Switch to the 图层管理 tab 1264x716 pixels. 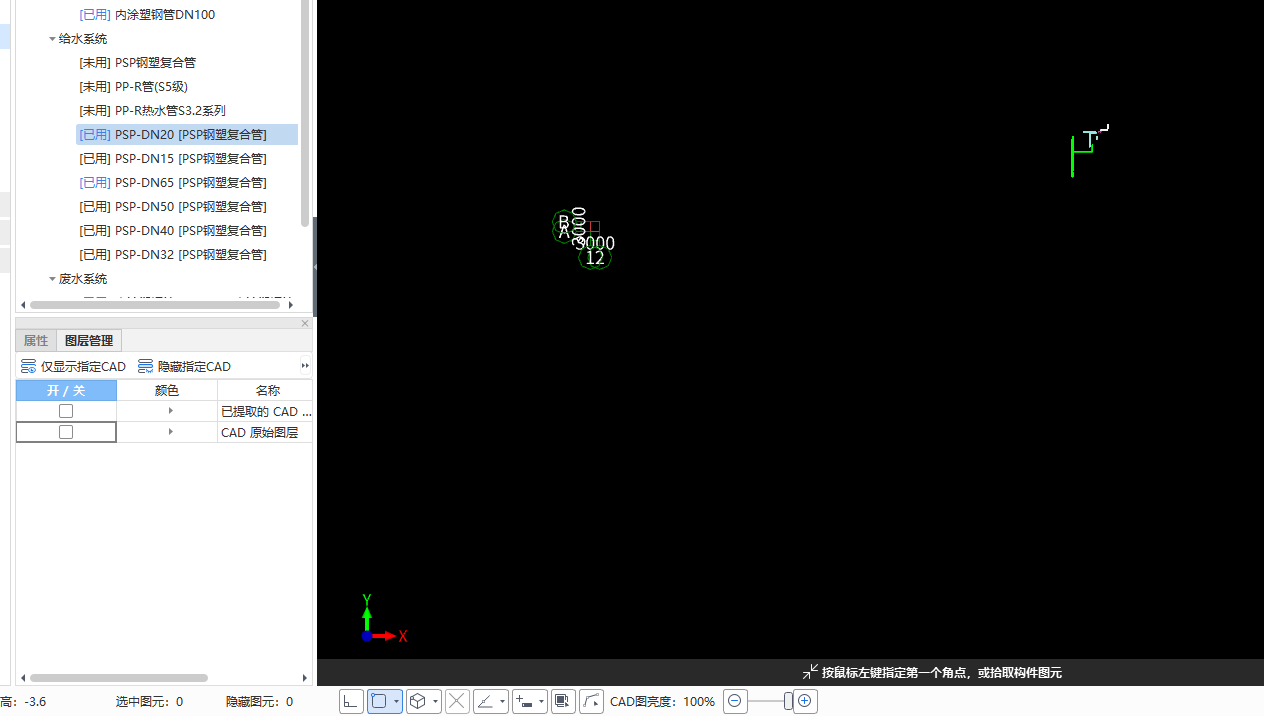[x=89, y=340]
